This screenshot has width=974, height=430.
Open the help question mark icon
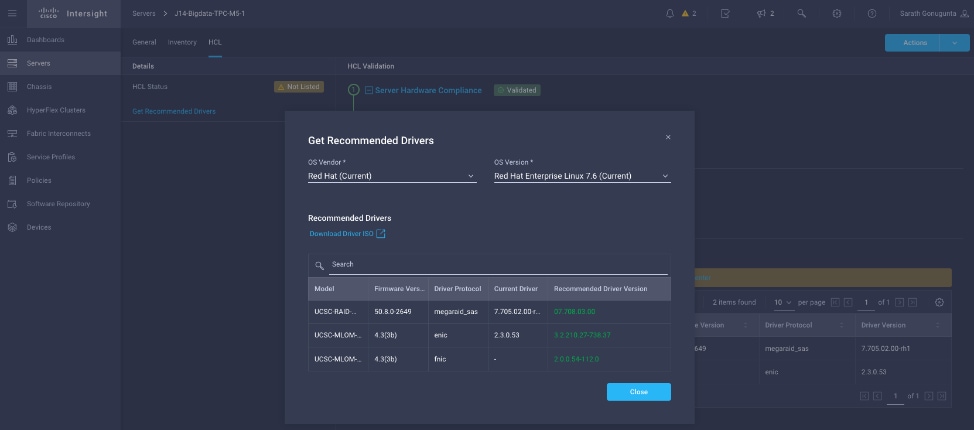872,14
